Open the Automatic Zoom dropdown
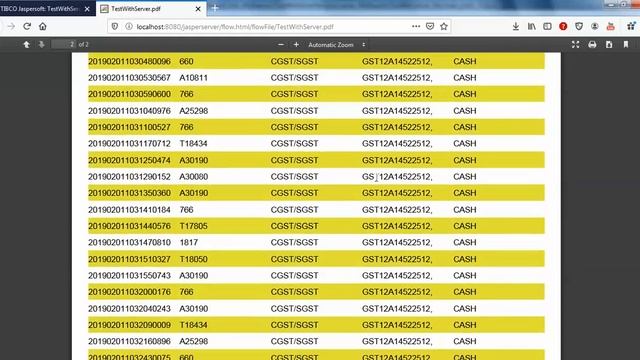This screenshot has width=640, height=360. click(x=337, y=45)
